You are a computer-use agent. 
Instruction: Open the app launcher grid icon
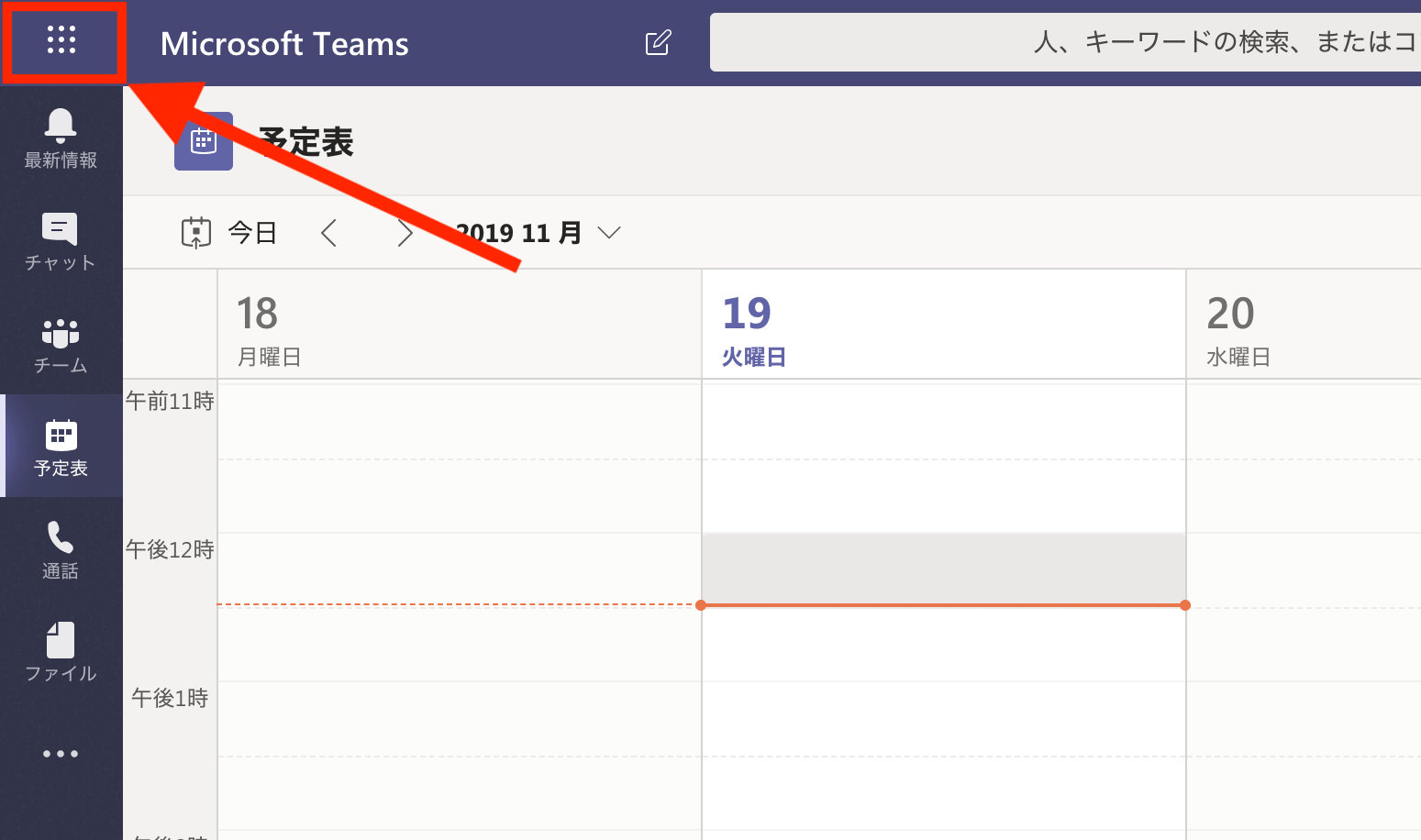pos(61,40)
